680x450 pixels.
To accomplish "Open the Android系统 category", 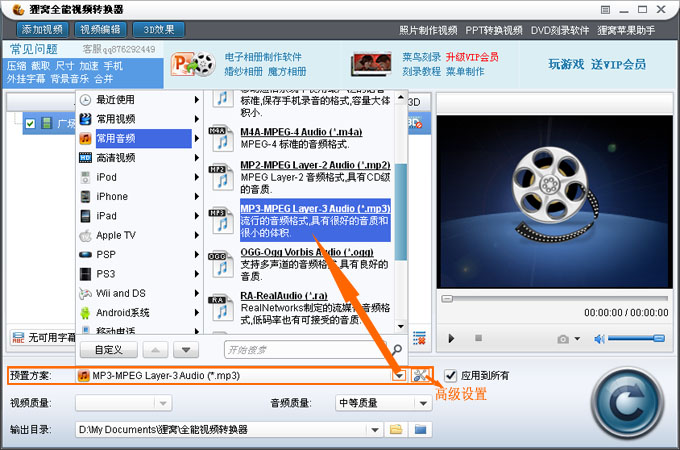I will tap(139, 313).
